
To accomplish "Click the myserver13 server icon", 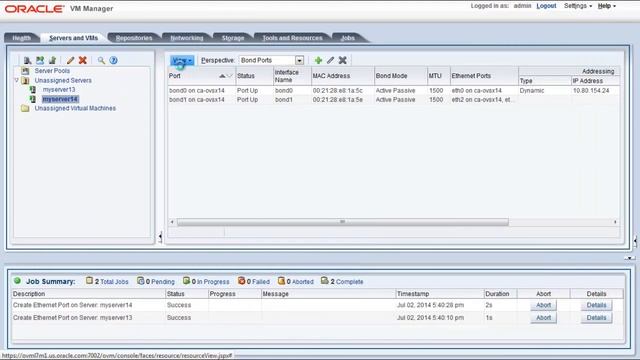I will [x=33, y=89].
